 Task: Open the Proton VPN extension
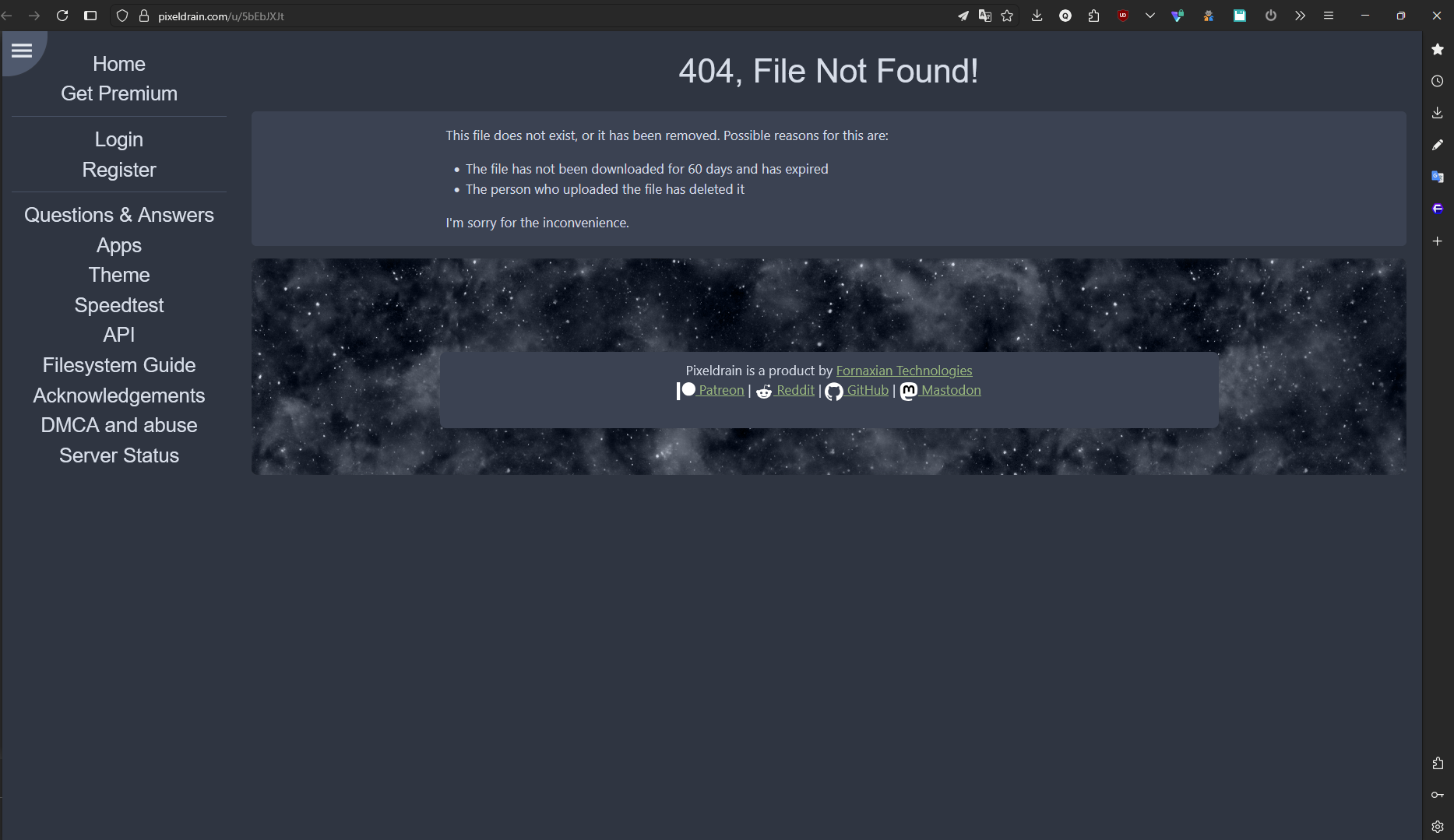tap(1178, 16)
